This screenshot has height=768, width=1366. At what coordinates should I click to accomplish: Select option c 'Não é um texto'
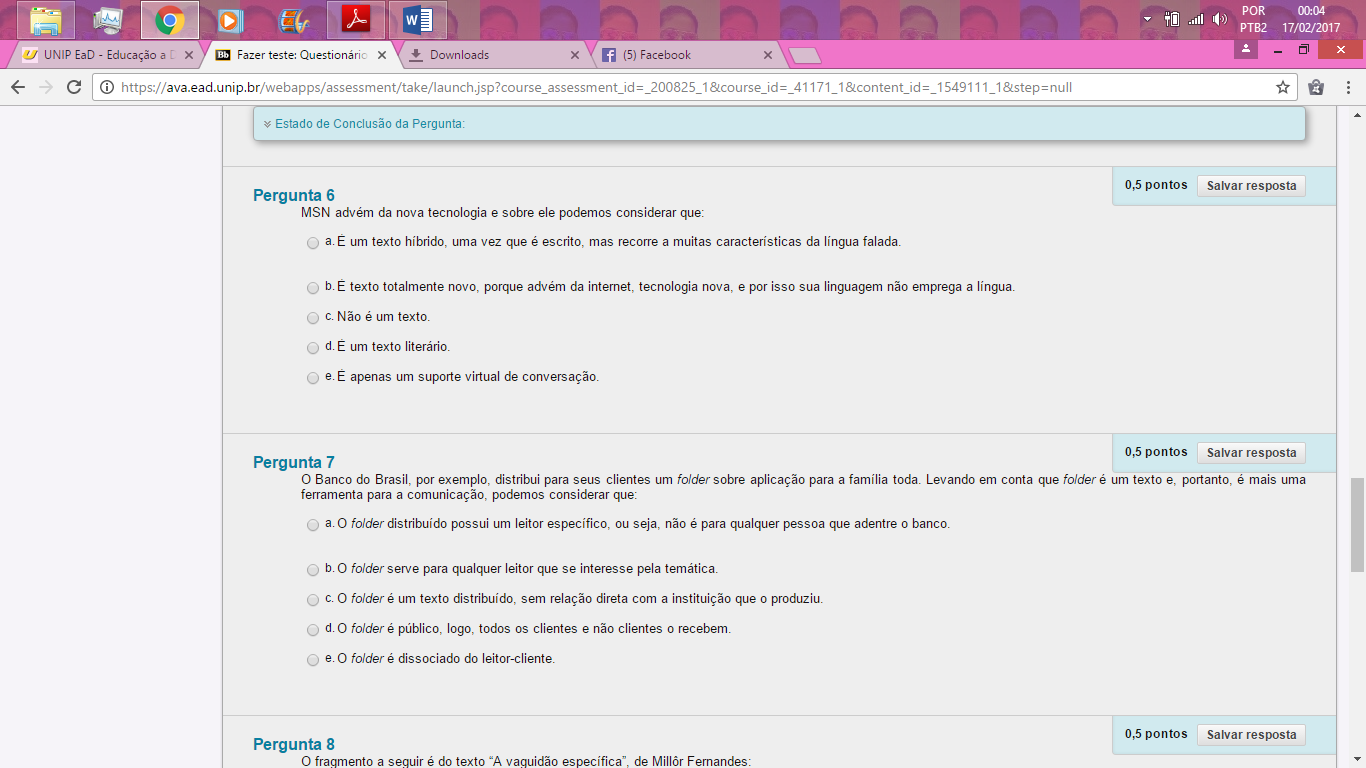312,317
